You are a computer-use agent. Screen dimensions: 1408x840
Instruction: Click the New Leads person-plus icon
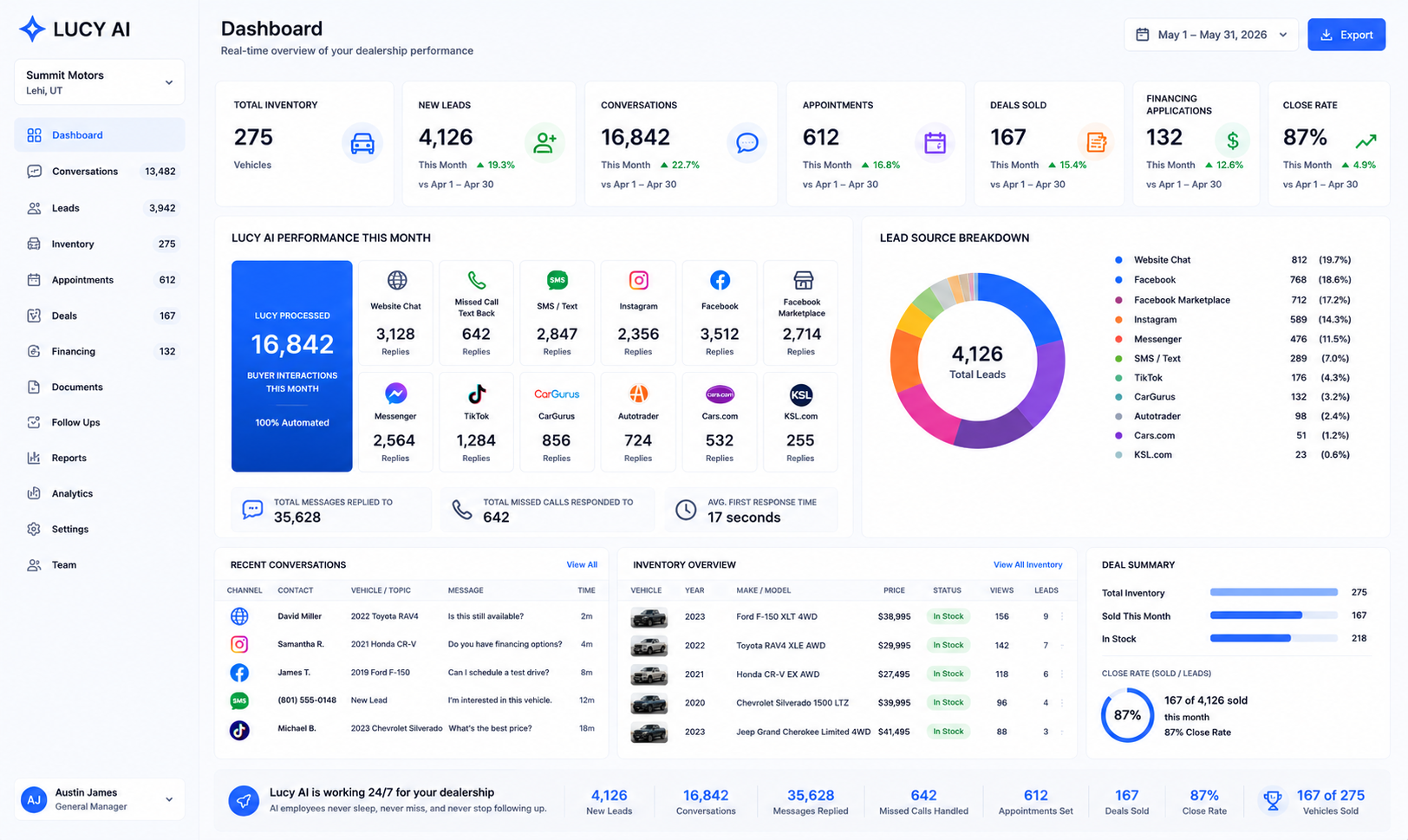click(x=544, y=143)
